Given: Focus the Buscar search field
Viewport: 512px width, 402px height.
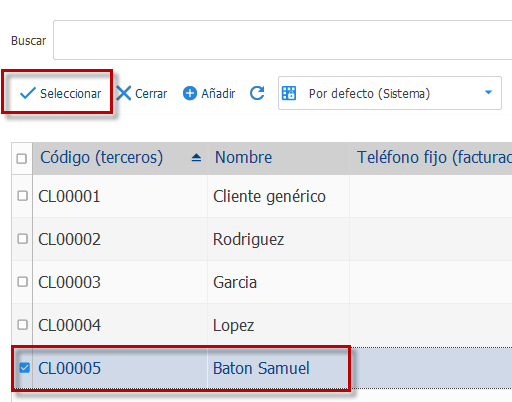Looking at the screenshot, I should (283, 40).
